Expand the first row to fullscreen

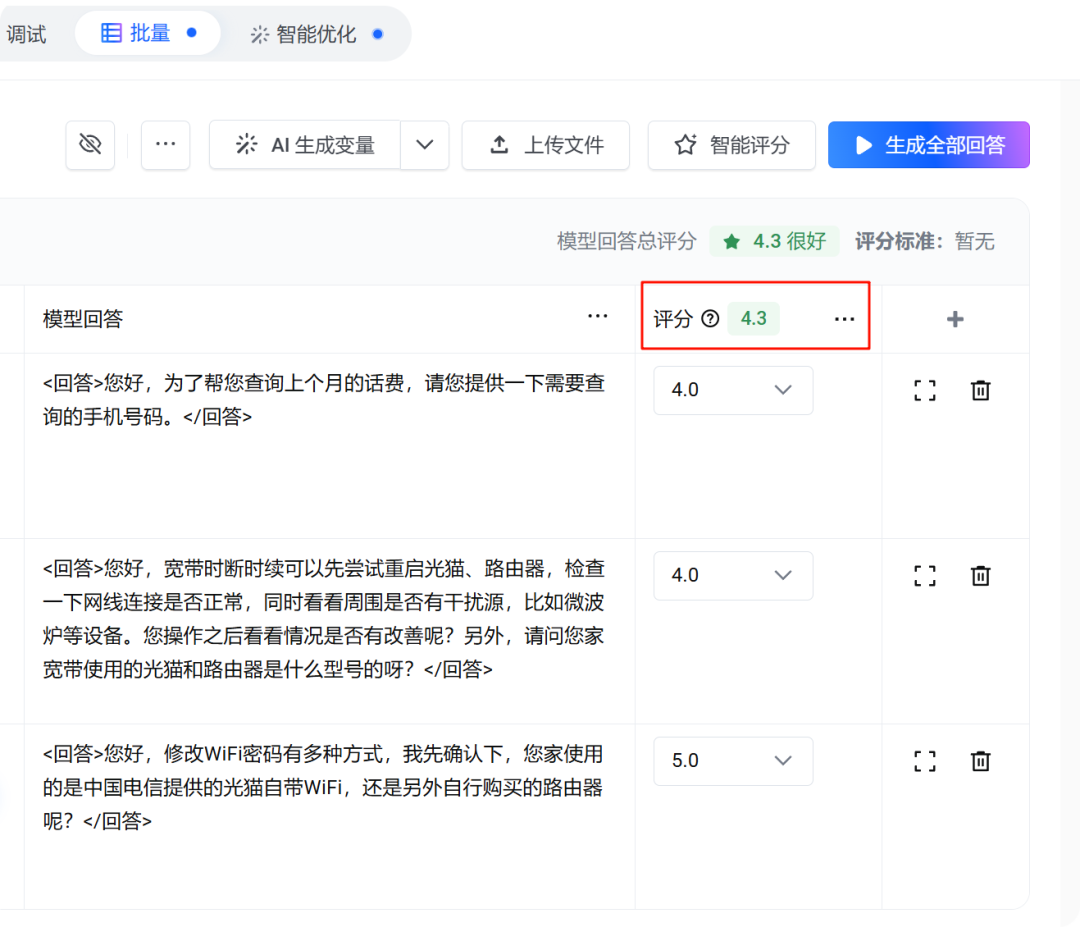click(925, 390)
